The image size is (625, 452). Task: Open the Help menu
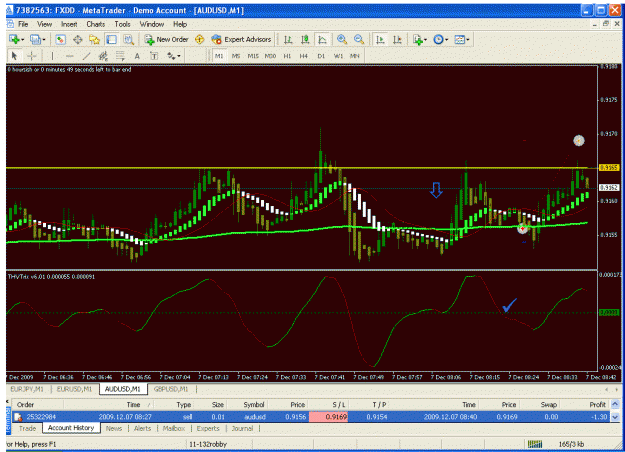tap(180, 24)
